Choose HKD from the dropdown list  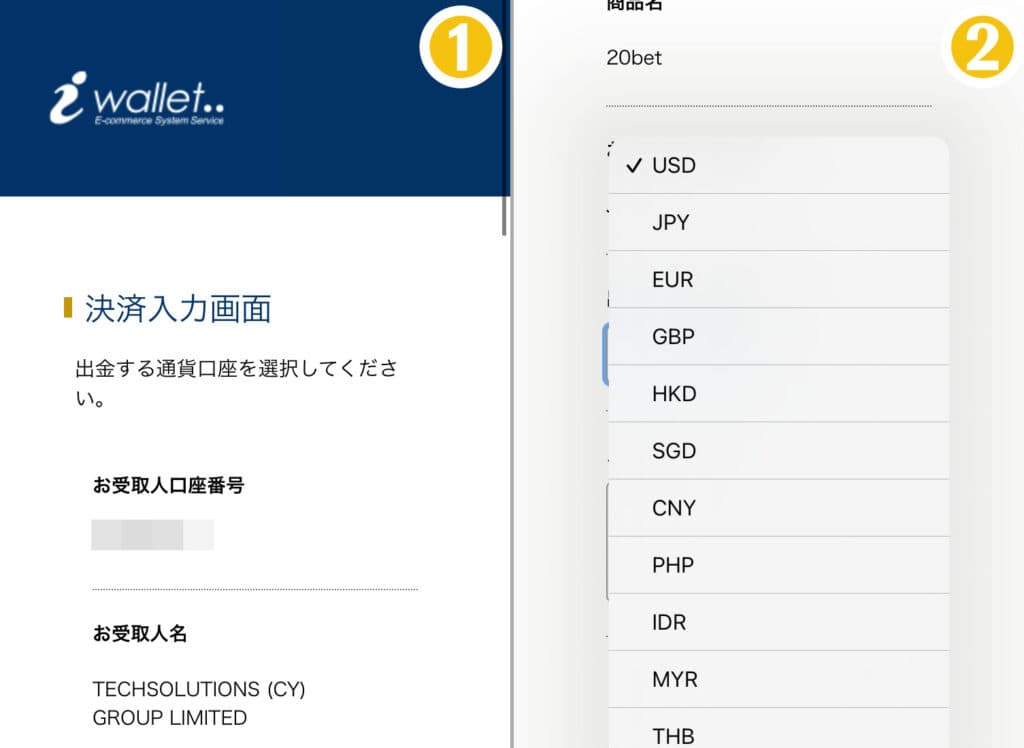tap(778, 394)
